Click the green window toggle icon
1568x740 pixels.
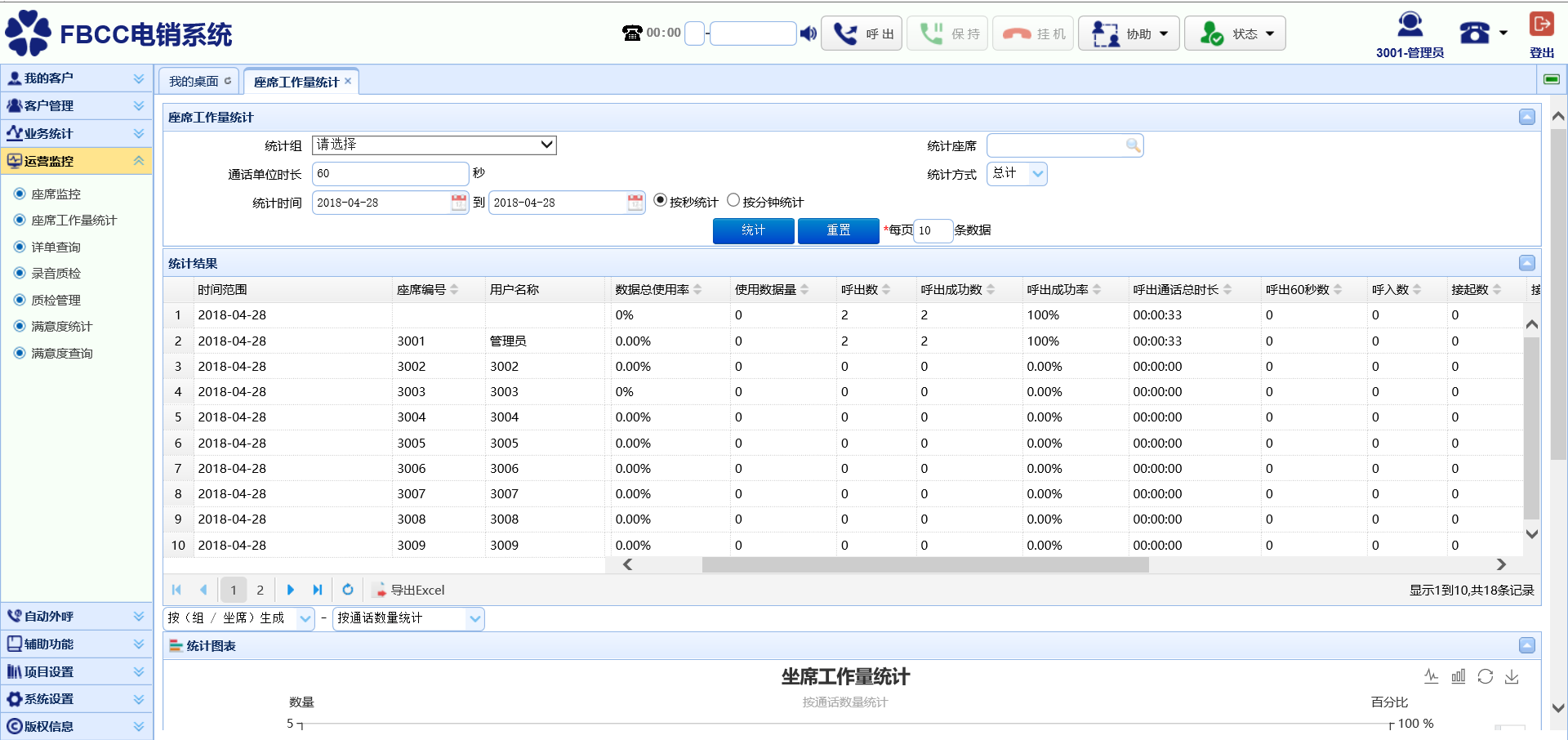[x=1552, y=79]
